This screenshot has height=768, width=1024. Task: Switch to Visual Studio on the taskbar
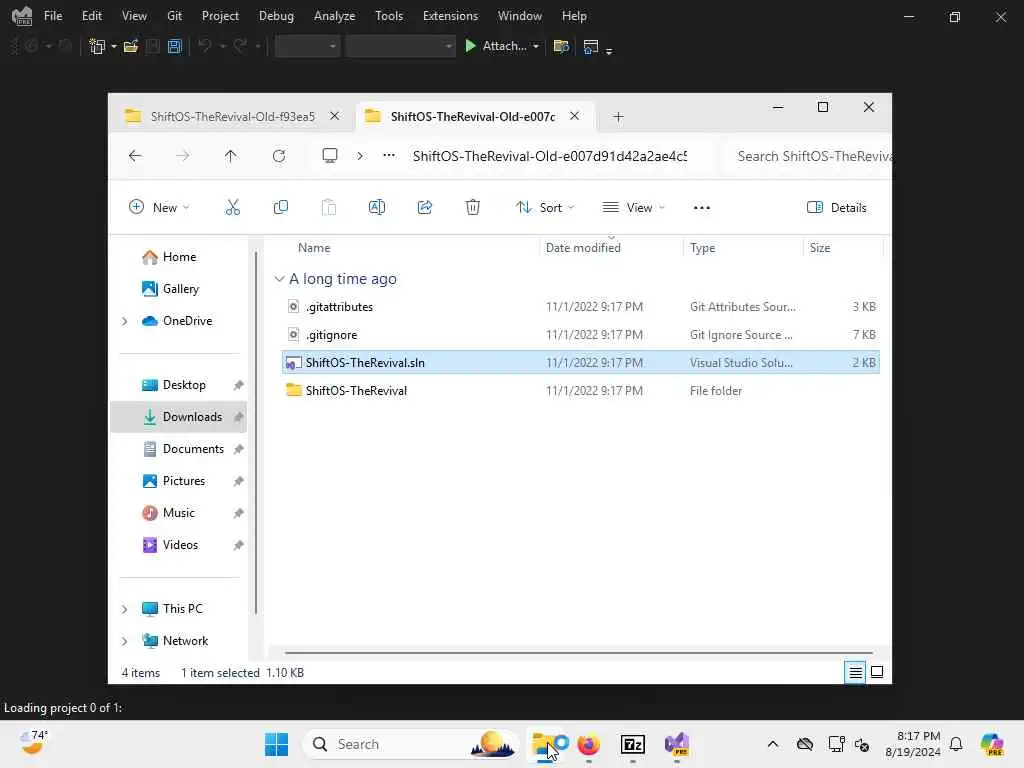[677, 744]
